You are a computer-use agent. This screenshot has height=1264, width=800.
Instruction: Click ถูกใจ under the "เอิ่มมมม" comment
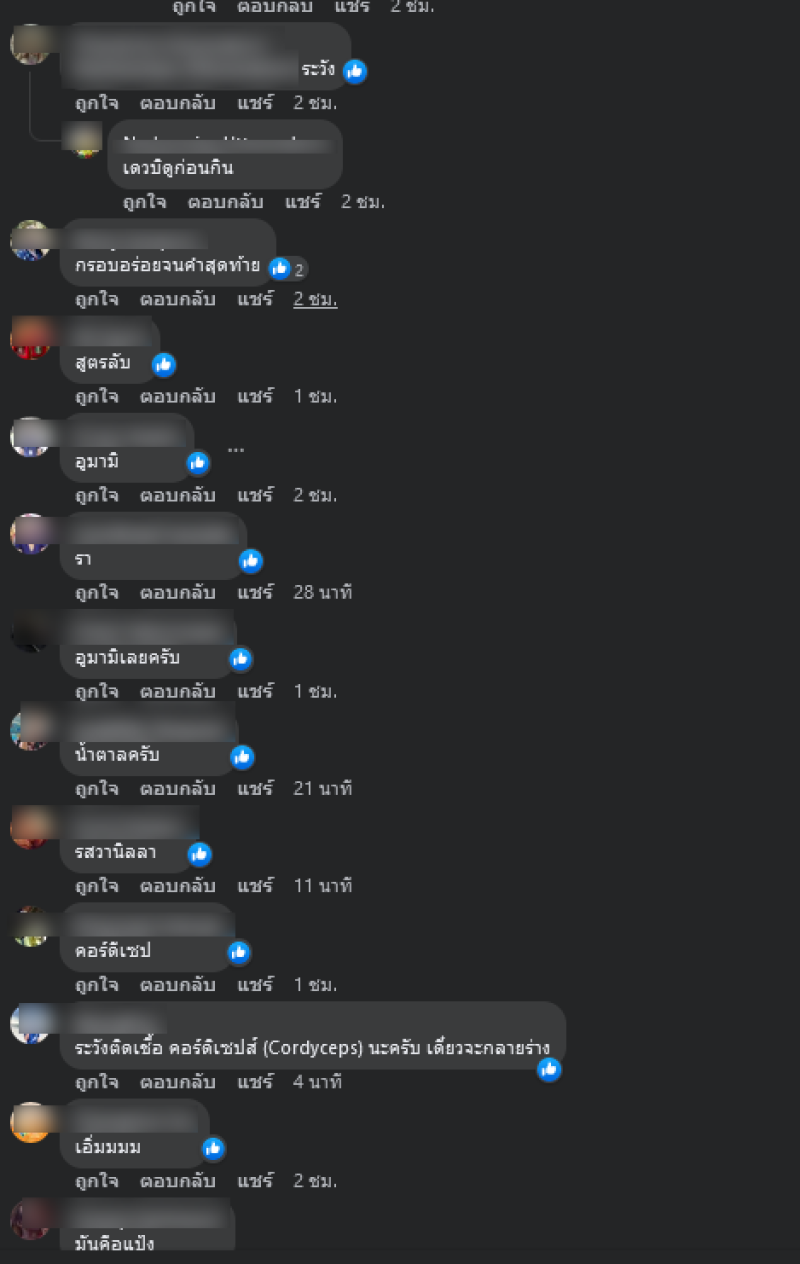click(97, 1180)
